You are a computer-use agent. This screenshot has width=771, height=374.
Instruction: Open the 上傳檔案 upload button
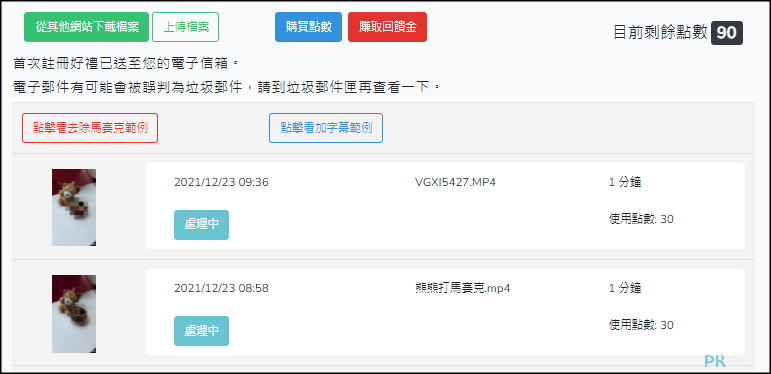185,27
